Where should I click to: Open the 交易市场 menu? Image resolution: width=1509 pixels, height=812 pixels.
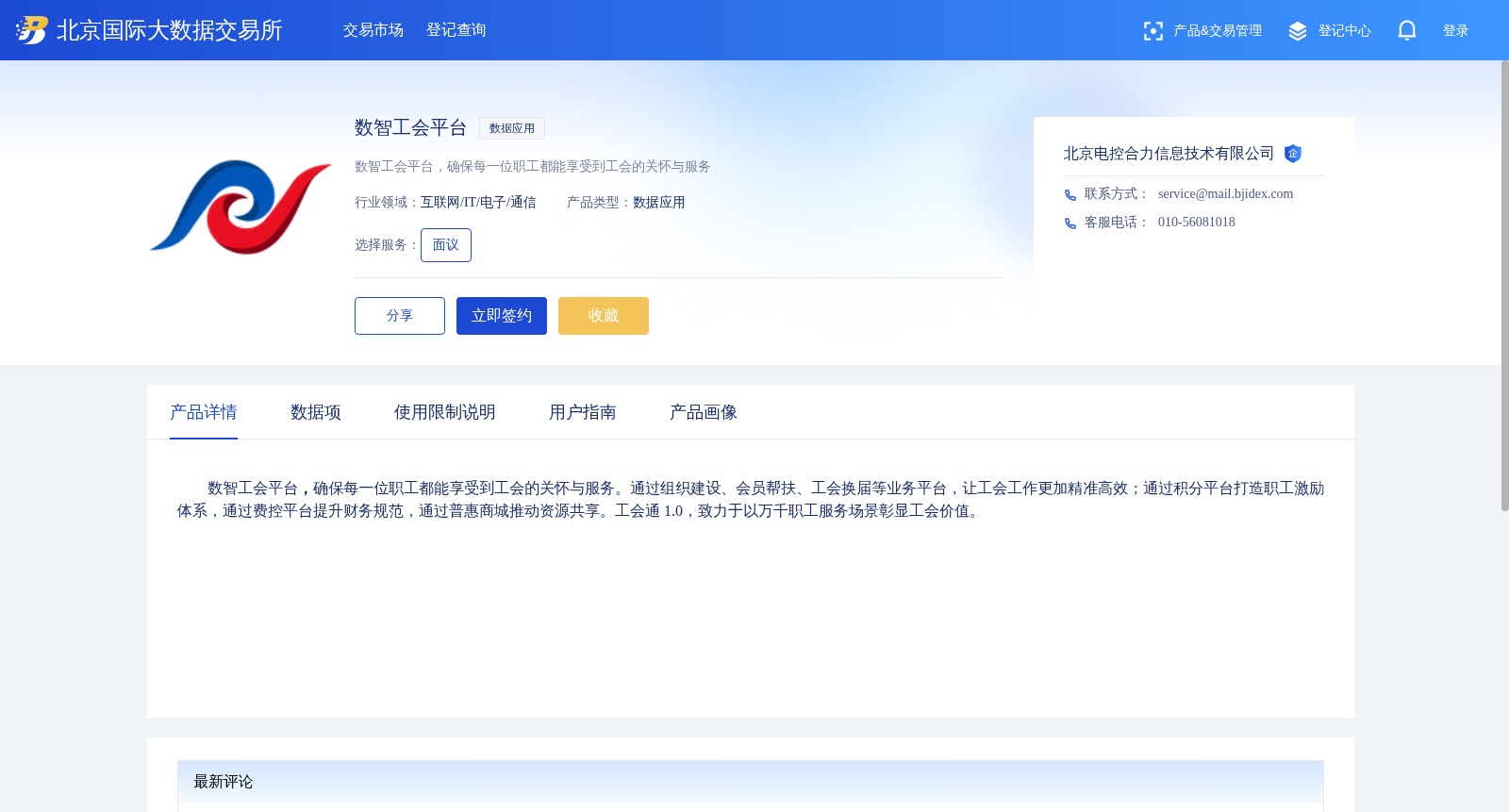(x=373, y=30)
